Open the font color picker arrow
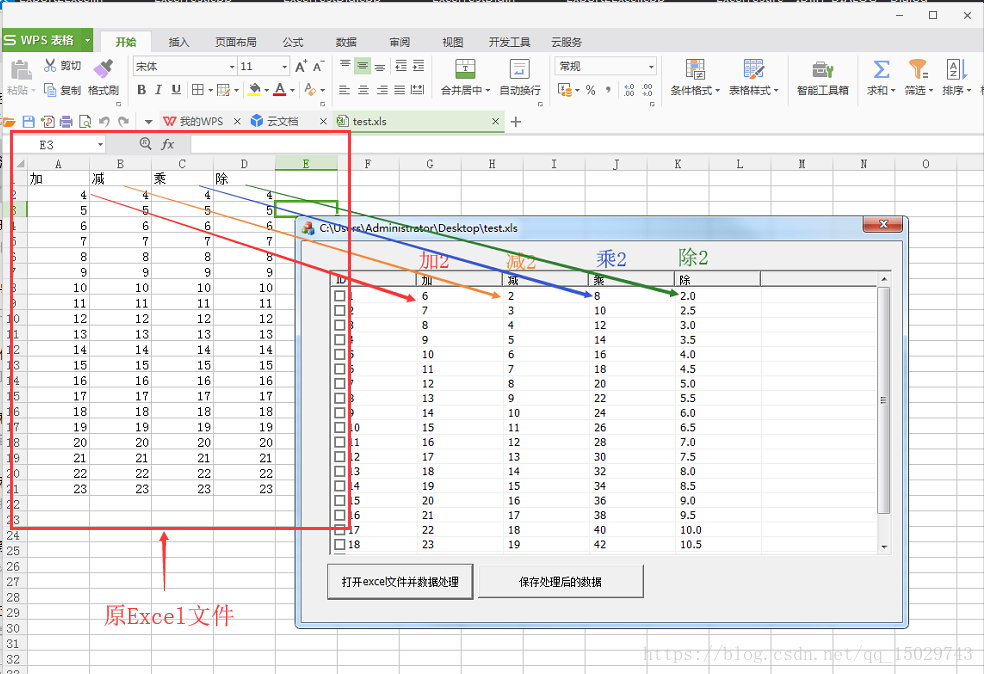 tap(292, 90)
